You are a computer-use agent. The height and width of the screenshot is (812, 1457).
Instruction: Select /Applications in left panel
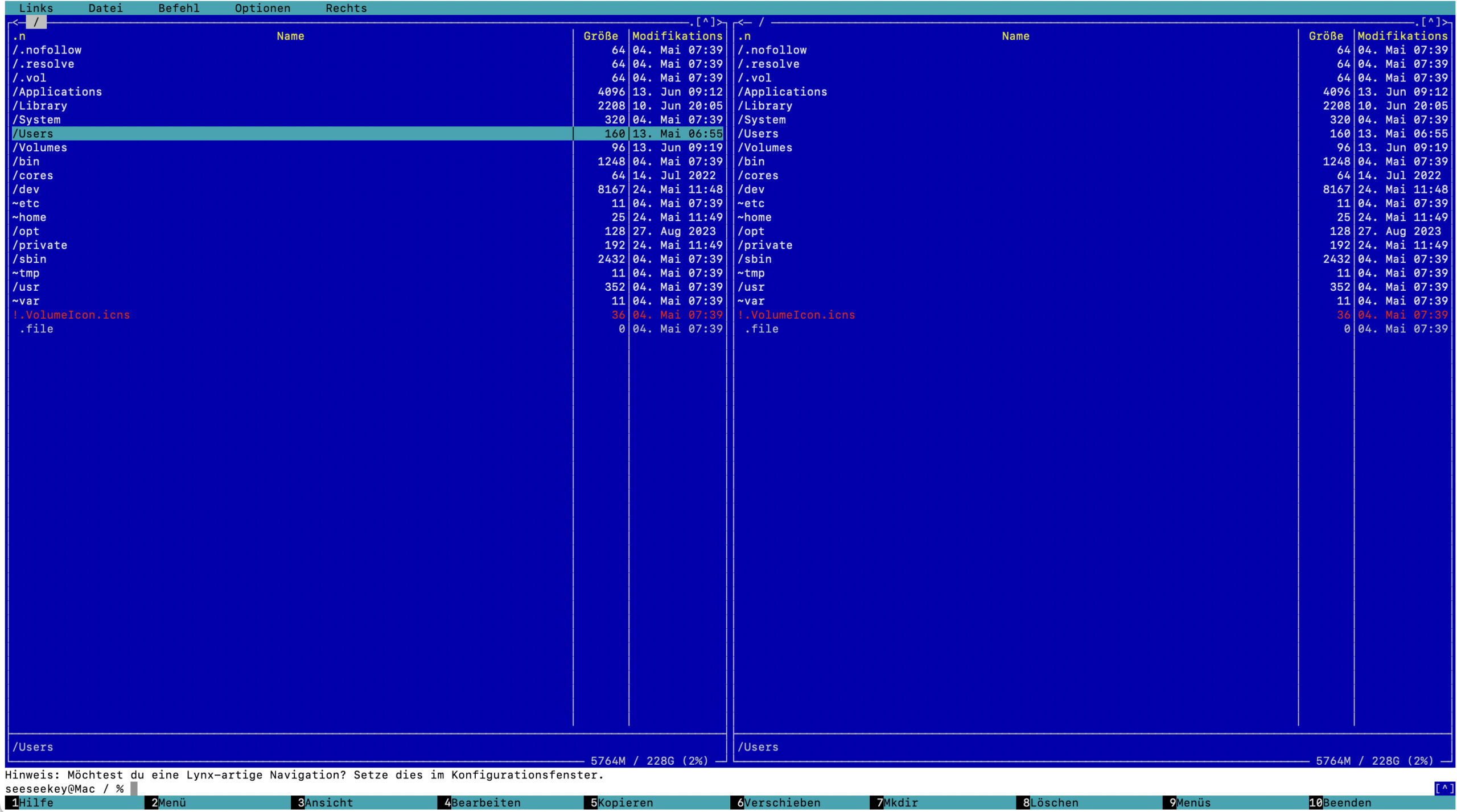coord(57,92)
